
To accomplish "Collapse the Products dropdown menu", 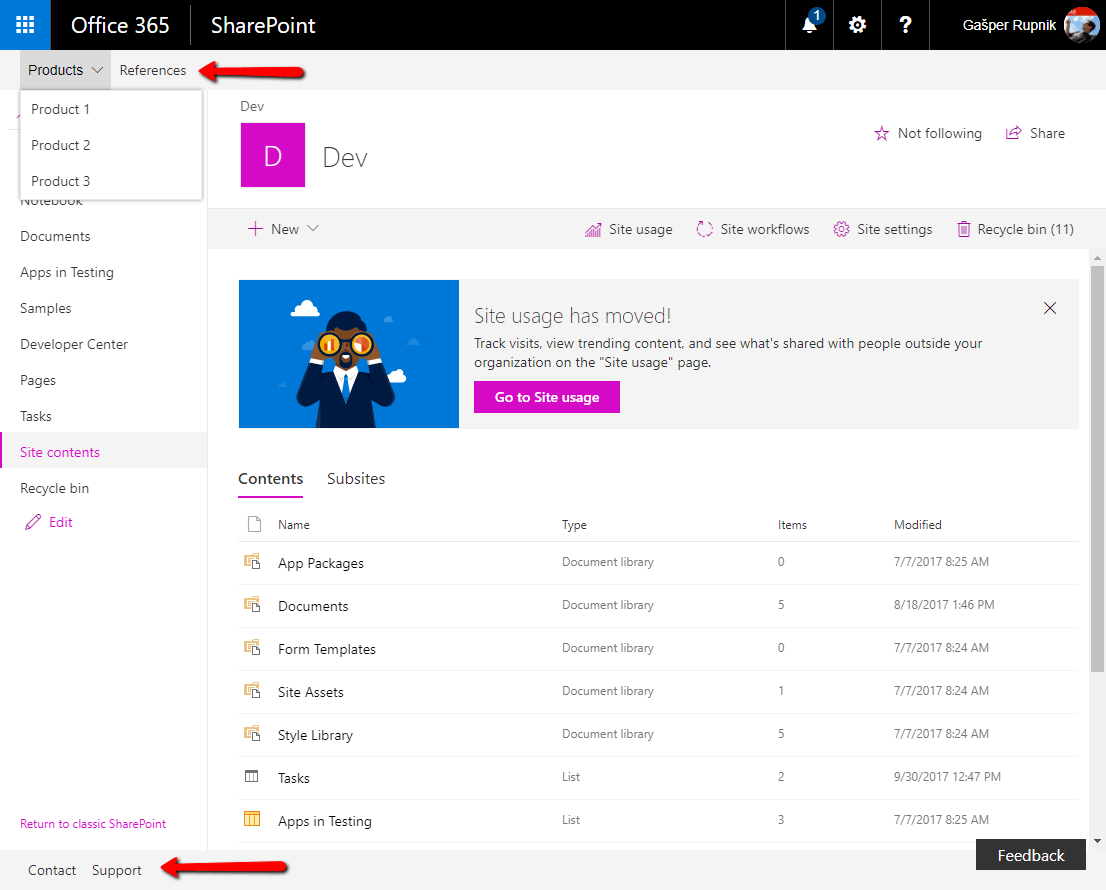I will 65,70.
